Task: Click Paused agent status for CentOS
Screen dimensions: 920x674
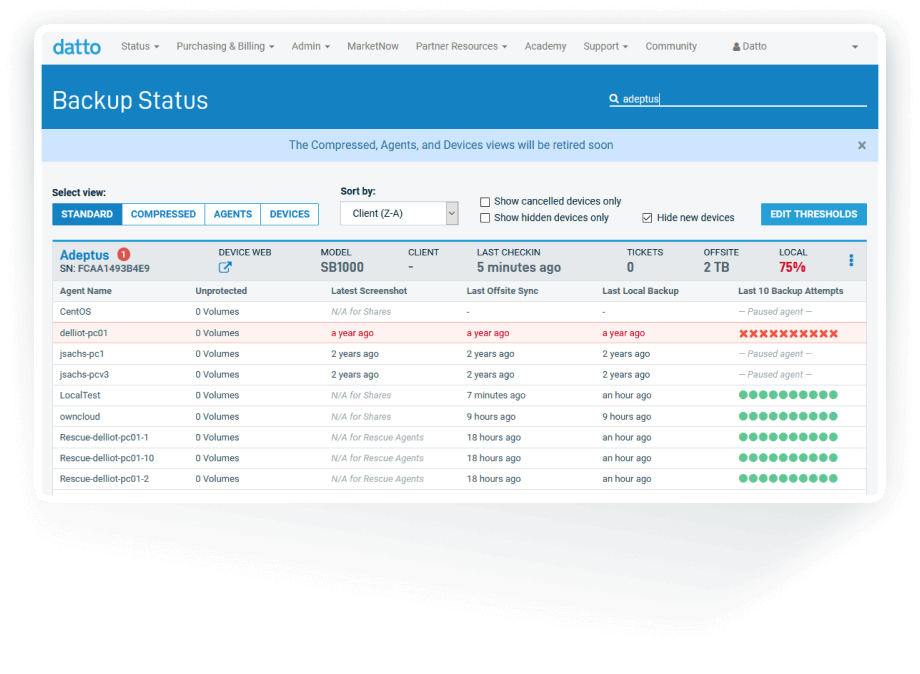Action: [x=775, y=312]
